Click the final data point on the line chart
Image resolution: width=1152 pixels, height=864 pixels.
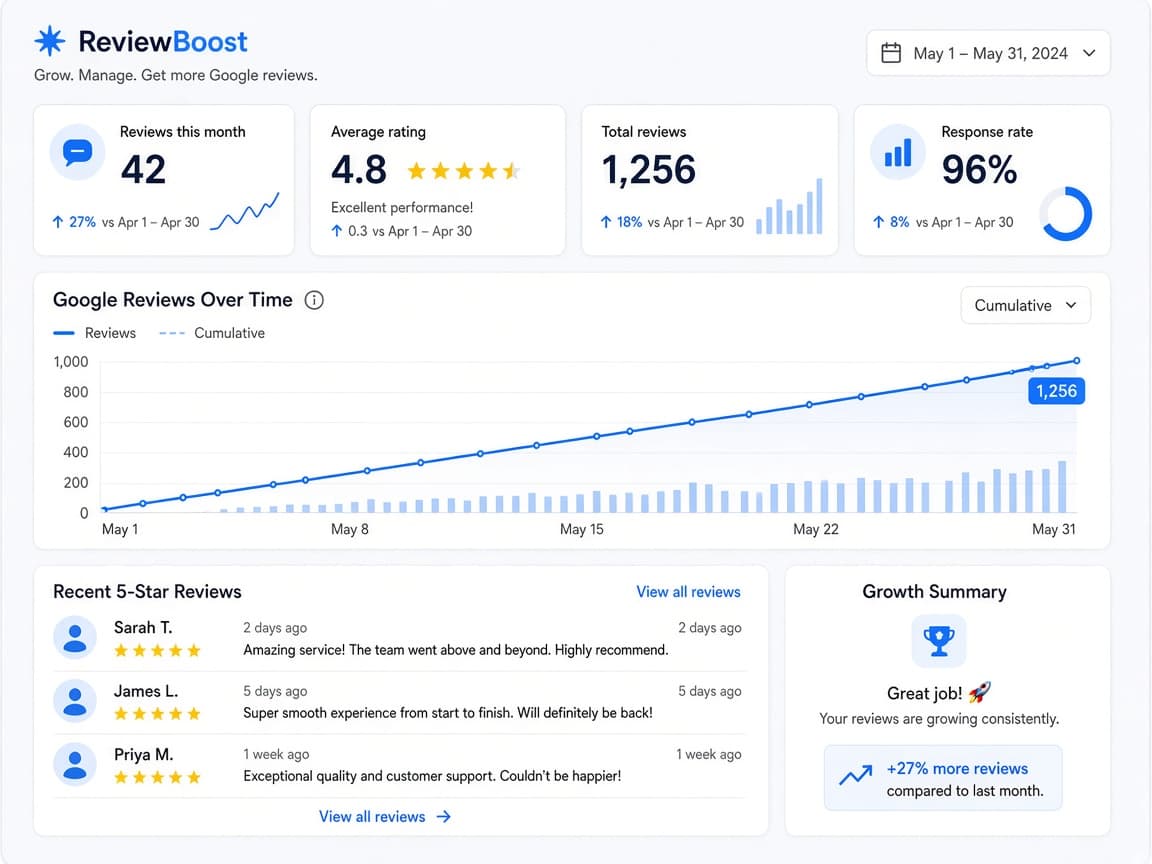coord(1076,361)
